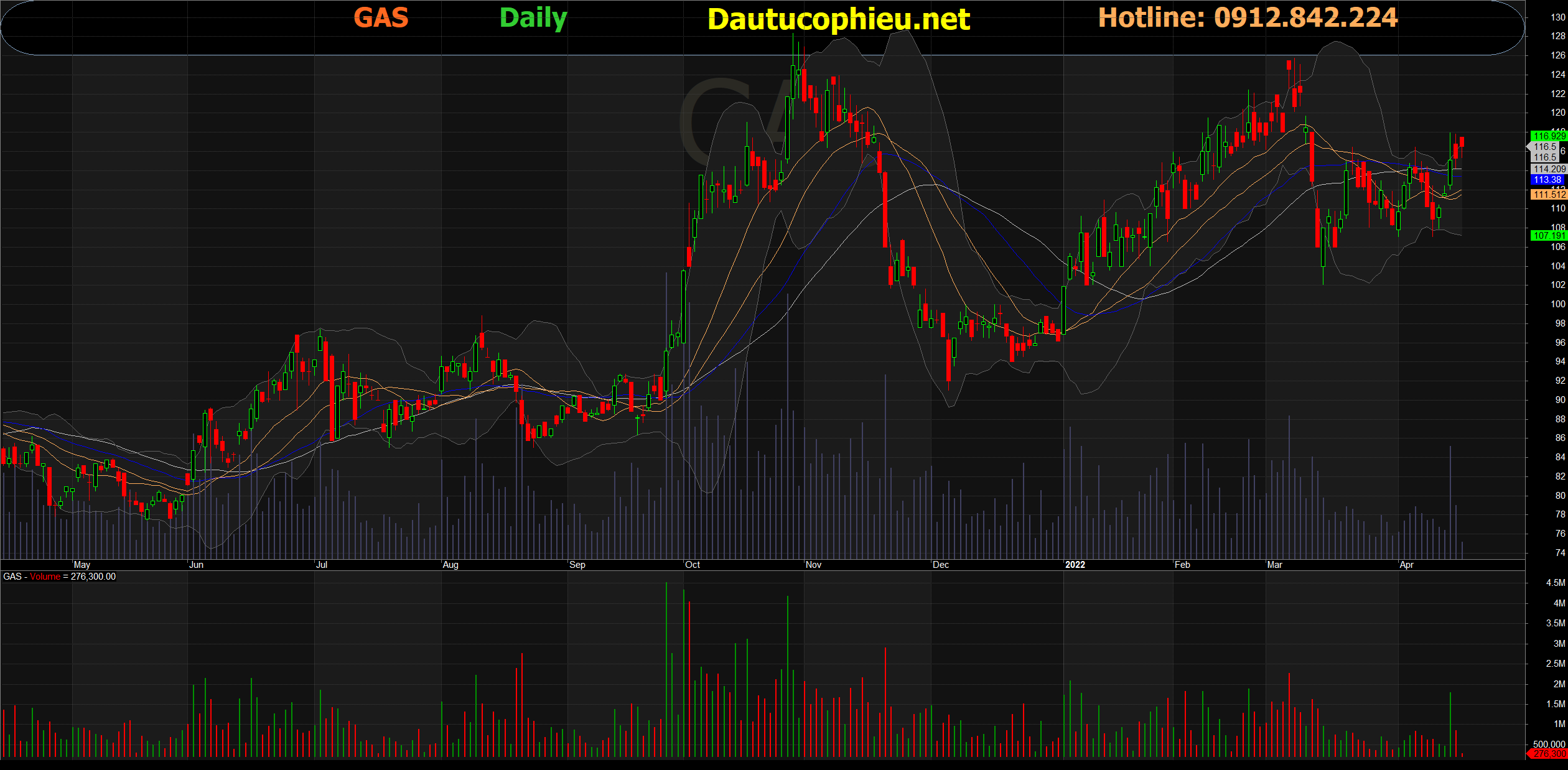Click the red 276,300 volume tag
1568x770 pixels.
[x=1548, y=753]
